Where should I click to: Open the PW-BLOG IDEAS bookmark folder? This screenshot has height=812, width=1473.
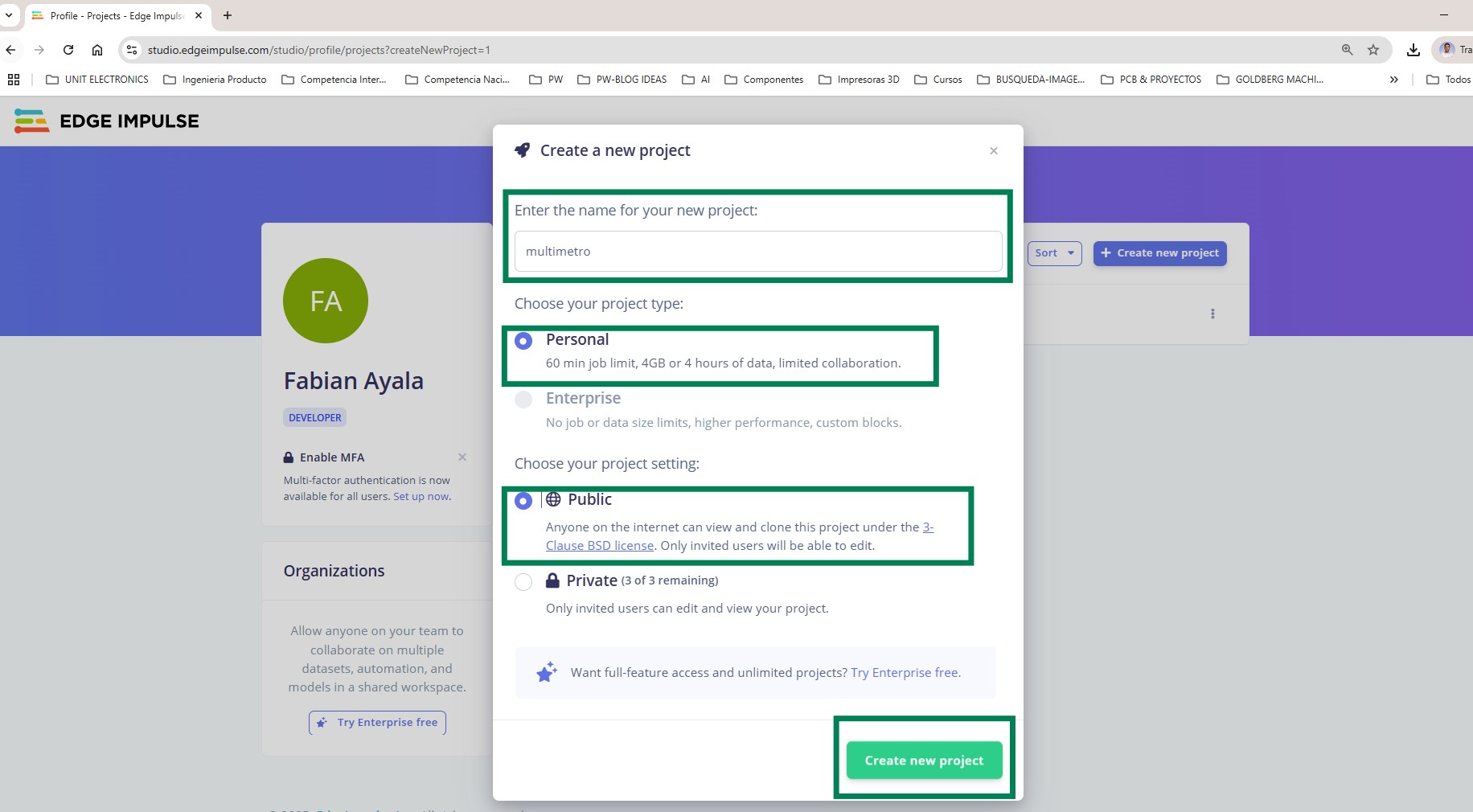tap(622, 80)
